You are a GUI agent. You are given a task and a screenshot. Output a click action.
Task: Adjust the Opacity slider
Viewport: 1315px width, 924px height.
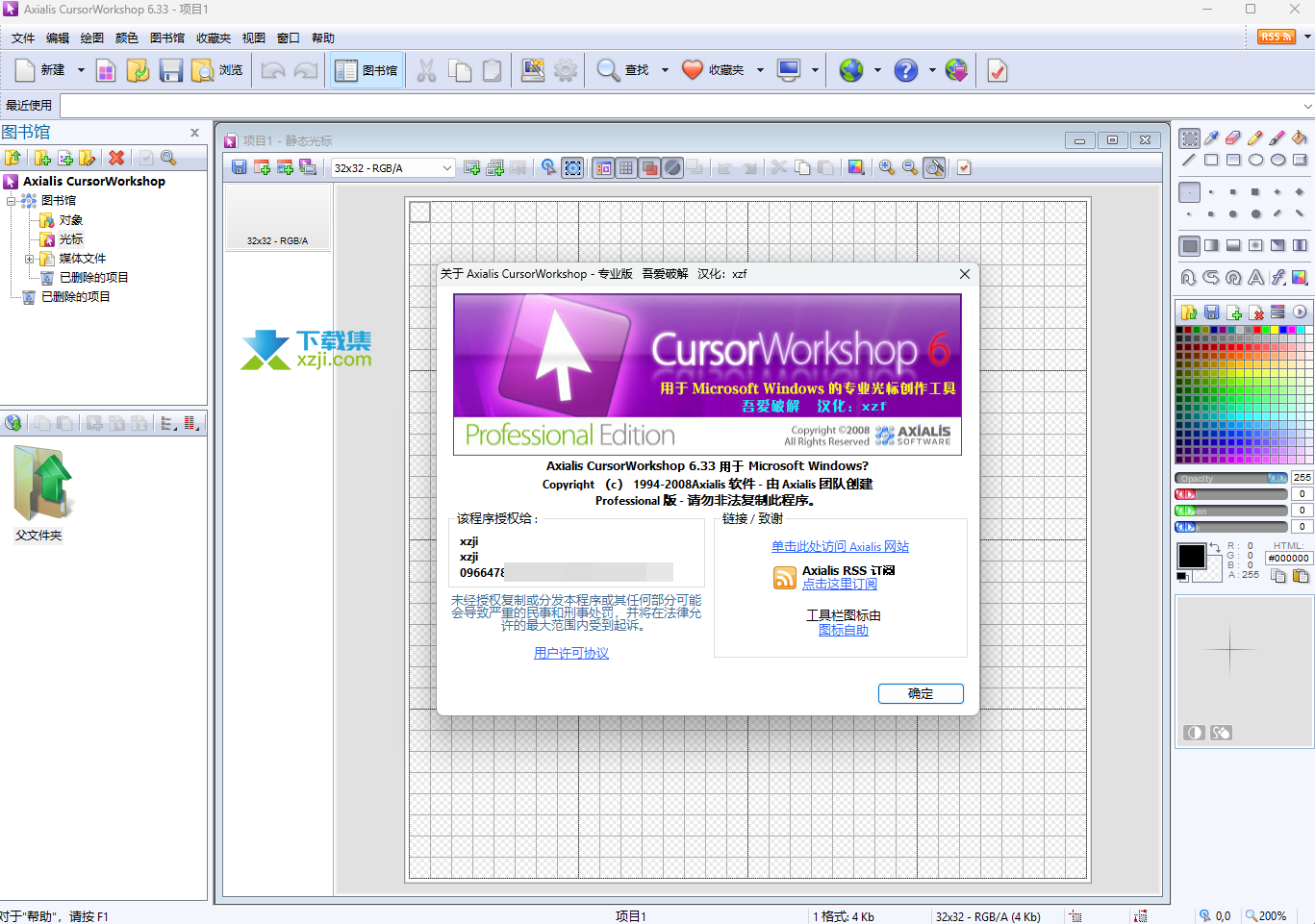pos(1231,478)
